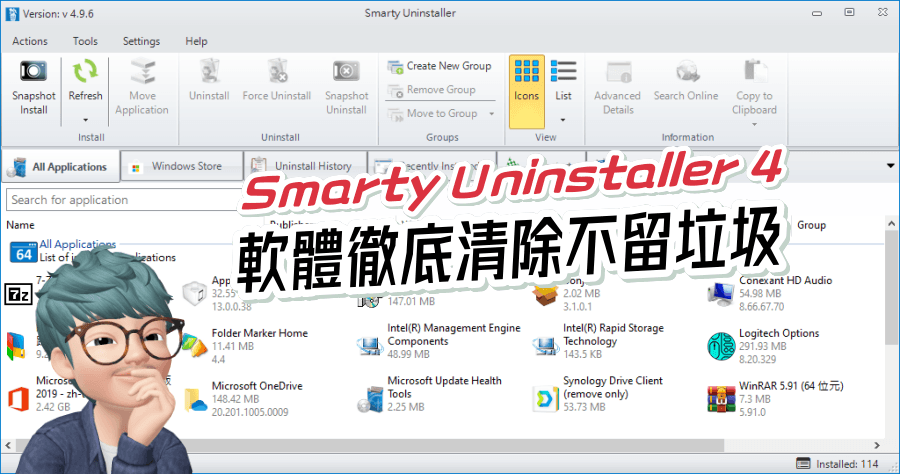The width and height of the screenshot is (900, 474).
Task: Select Intel(R) Management Engine Components icon
Action: pyautogui.click(x=370, y=345)
